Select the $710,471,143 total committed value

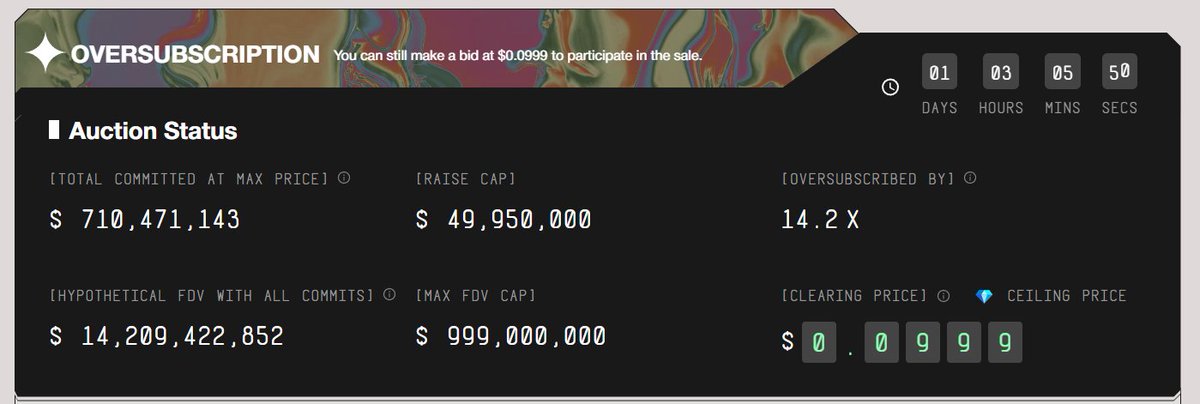145,219
